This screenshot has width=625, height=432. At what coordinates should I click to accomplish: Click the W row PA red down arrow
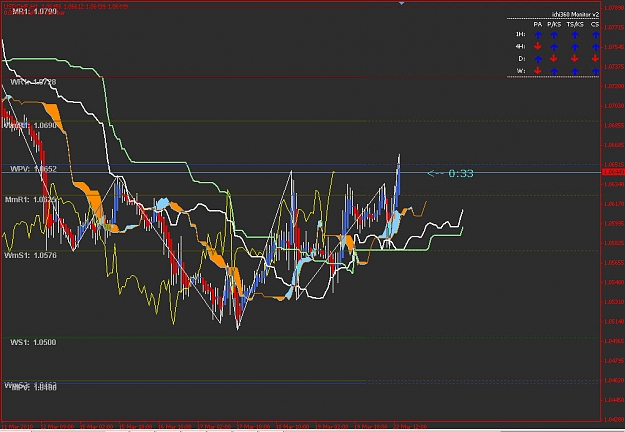(538, 71)
